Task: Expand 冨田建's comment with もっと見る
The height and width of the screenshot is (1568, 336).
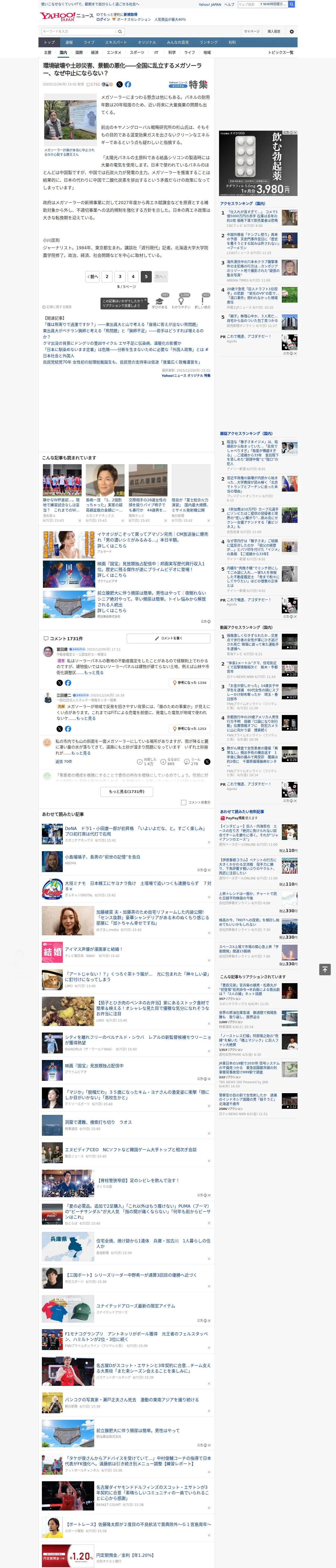Action: (93, 673)
